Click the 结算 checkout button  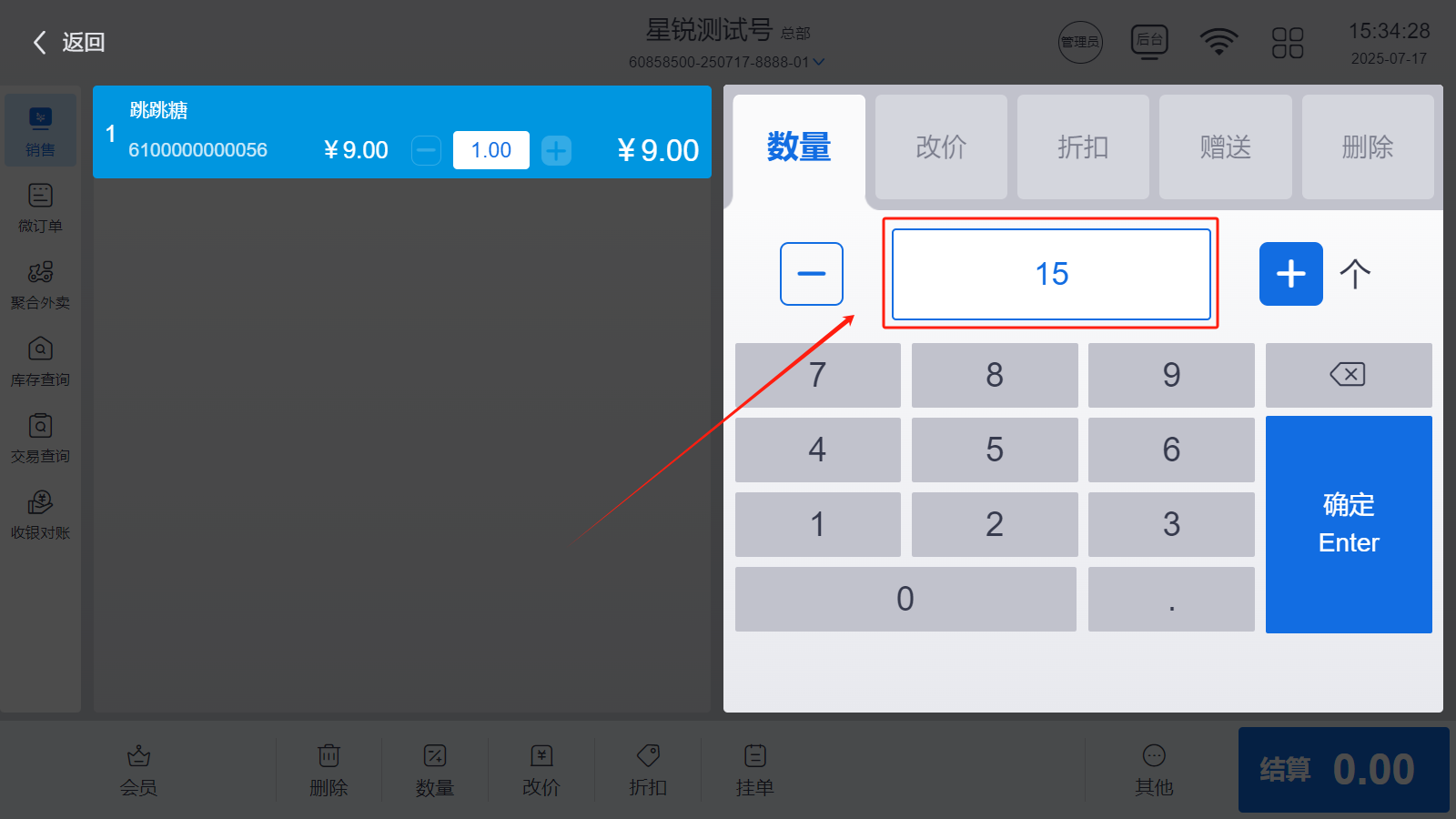click(x=1343, y=770)
